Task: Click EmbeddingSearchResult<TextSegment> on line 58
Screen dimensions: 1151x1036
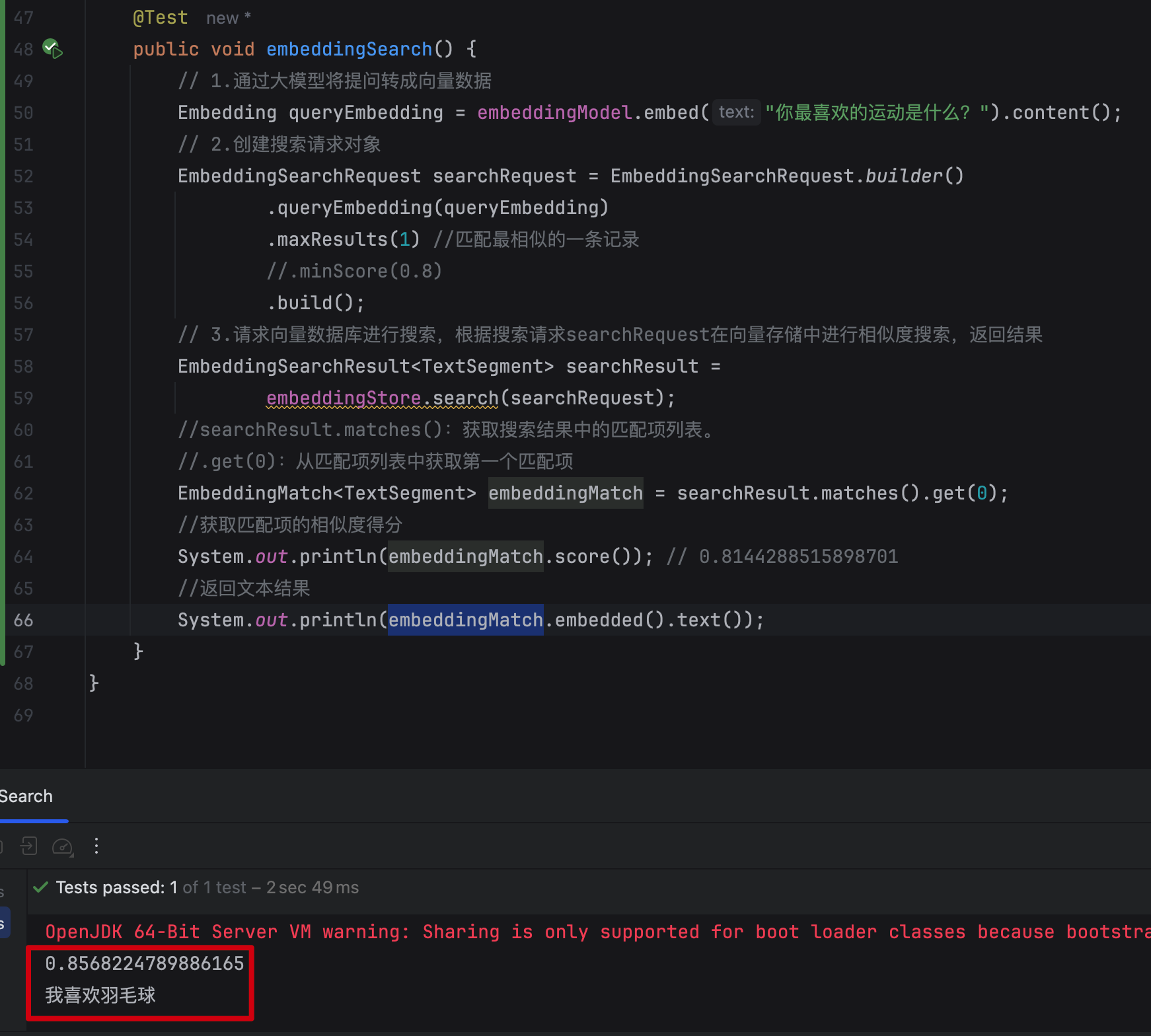Action: [x=366, y=366]
